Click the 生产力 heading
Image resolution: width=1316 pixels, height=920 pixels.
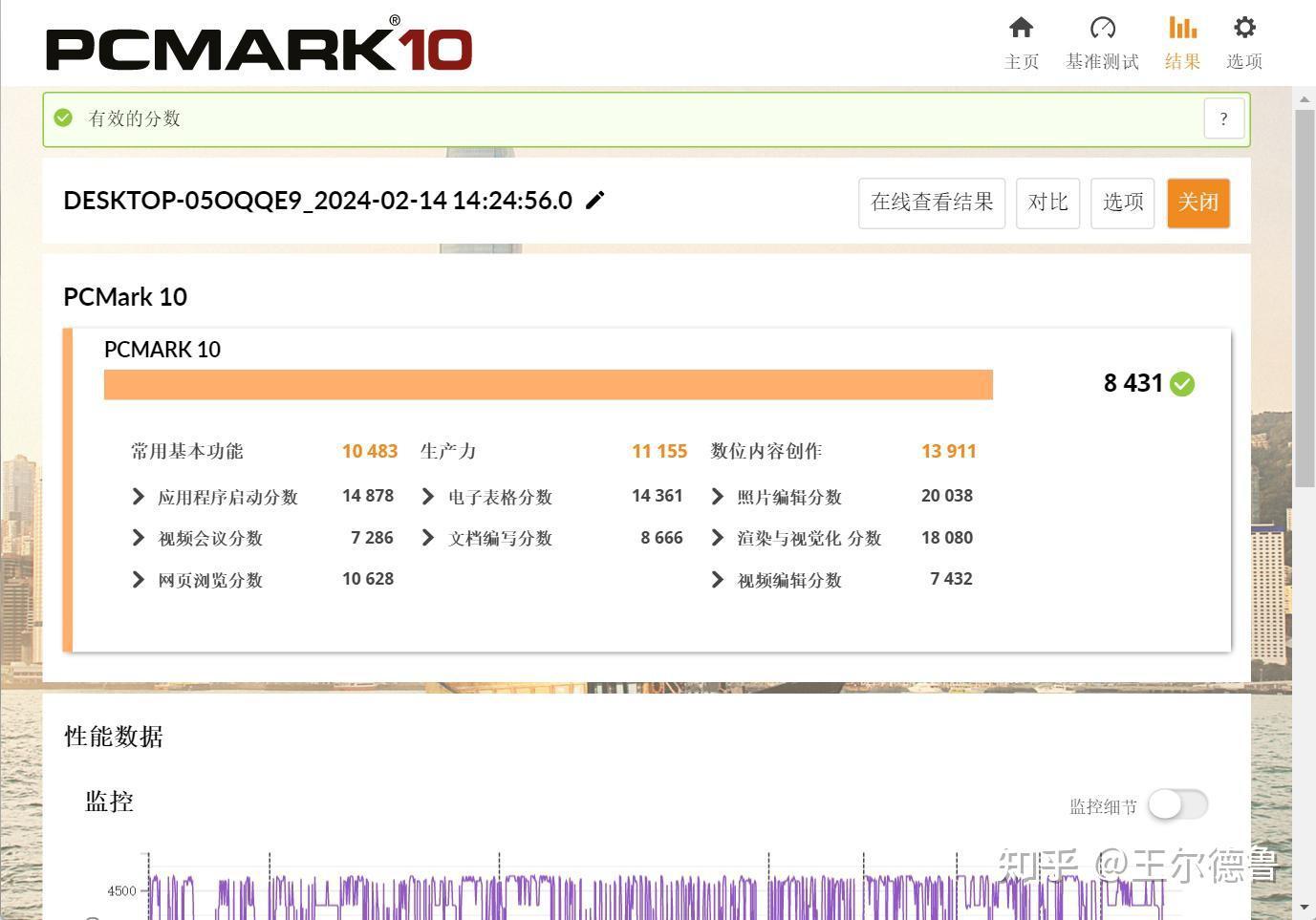coord(448,451)
